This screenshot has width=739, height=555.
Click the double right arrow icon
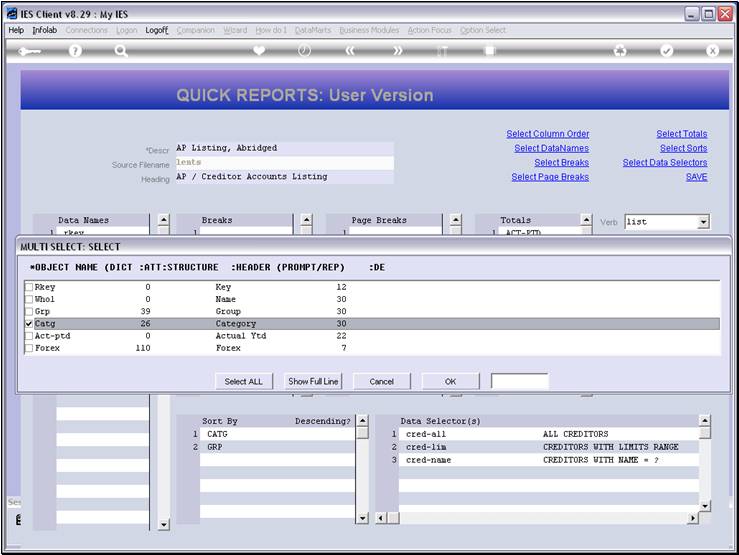pos(398,50)
